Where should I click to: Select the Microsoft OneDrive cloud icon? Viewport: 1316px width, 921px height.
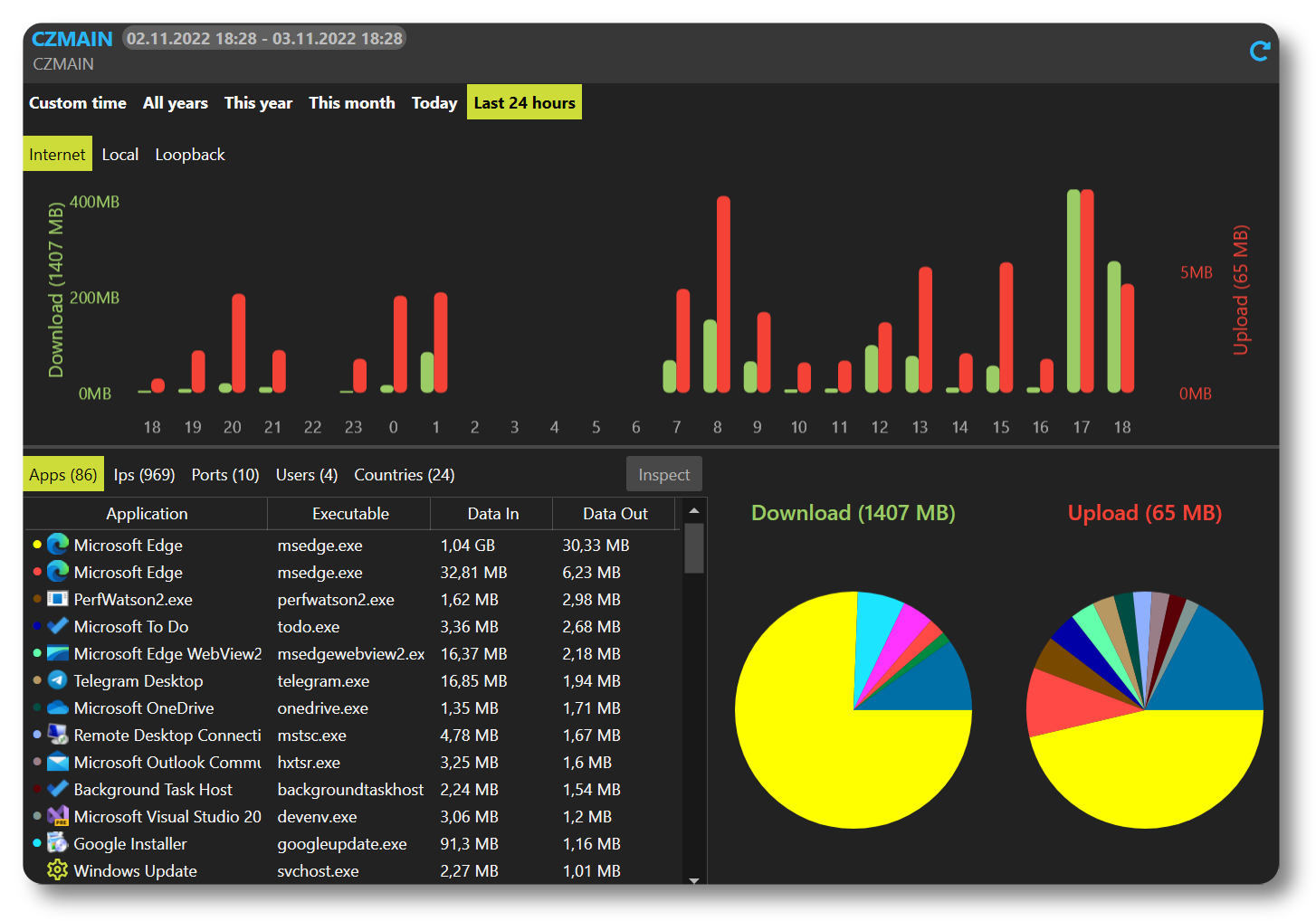pos(58,707)
